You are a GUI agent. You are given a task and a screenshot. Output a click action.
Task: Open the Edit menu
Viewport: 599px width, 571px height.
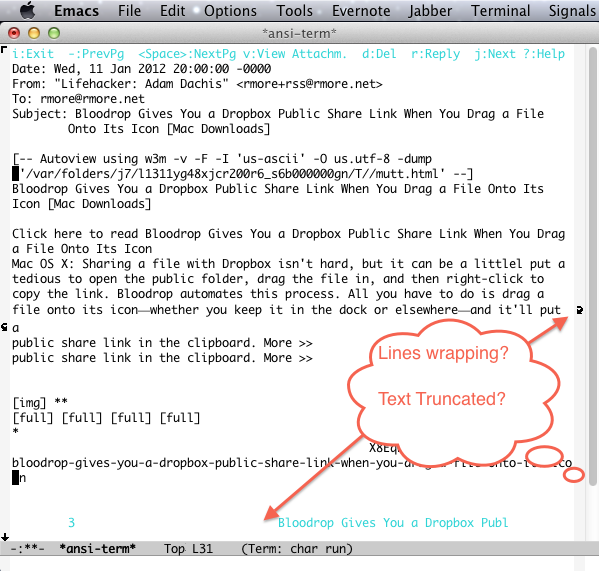click(172, 11)
